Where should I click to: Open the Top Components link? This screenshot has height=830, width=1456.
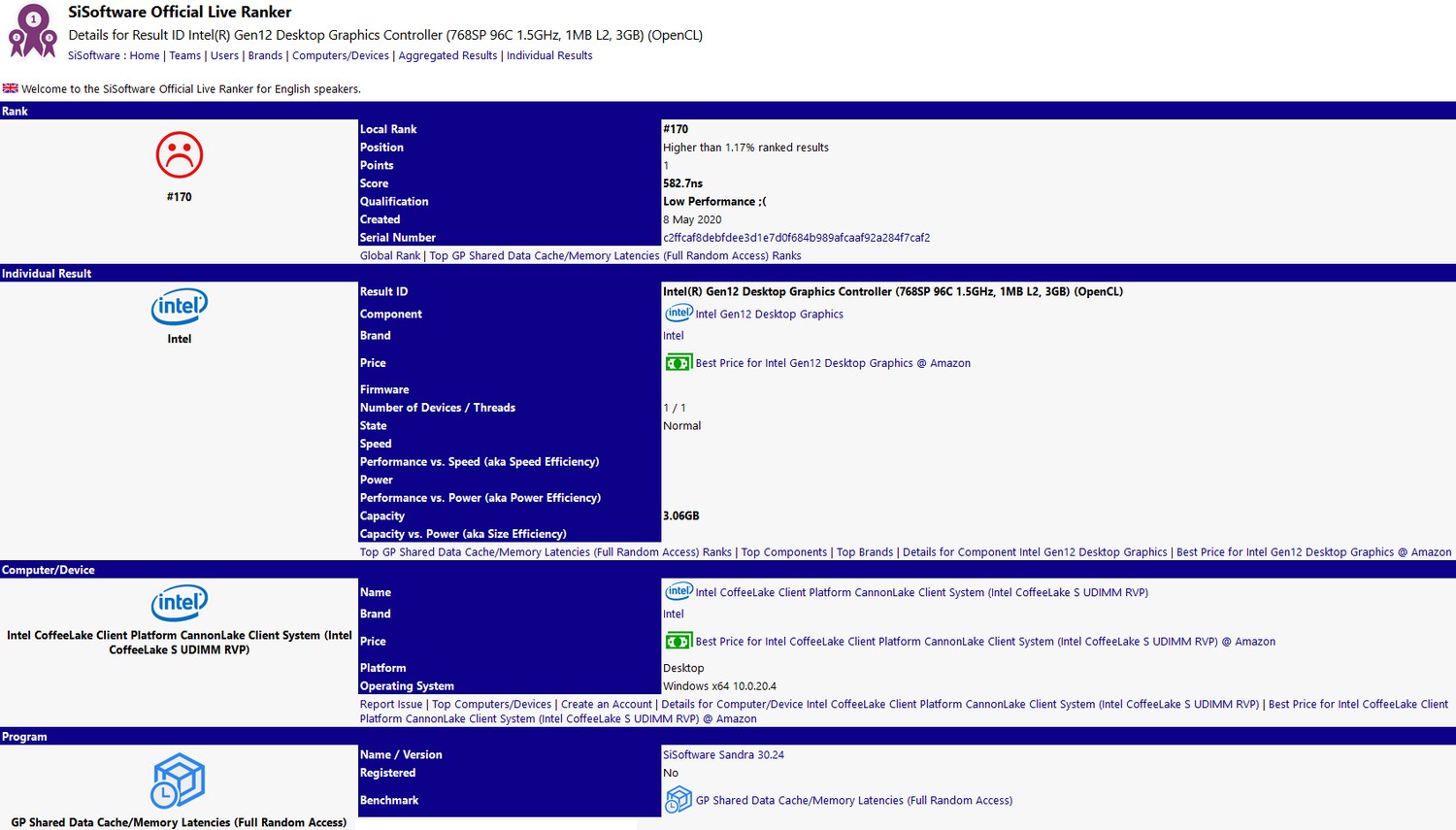click(x=784, y=552)
